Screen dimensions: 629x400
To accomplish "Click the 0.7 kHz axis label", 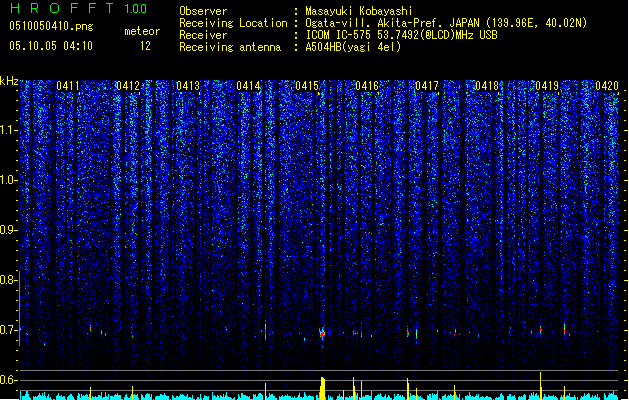I will pos(8,330).
